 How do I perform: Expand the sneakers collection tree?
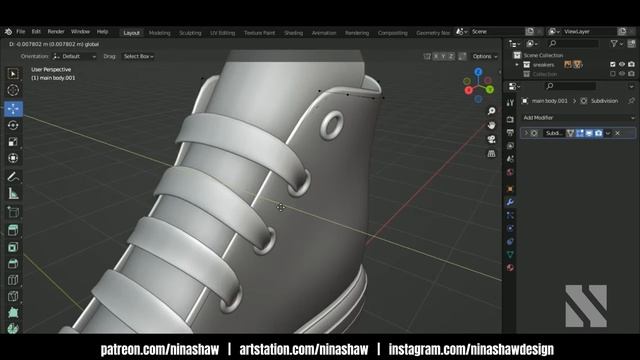click(517, 64)
